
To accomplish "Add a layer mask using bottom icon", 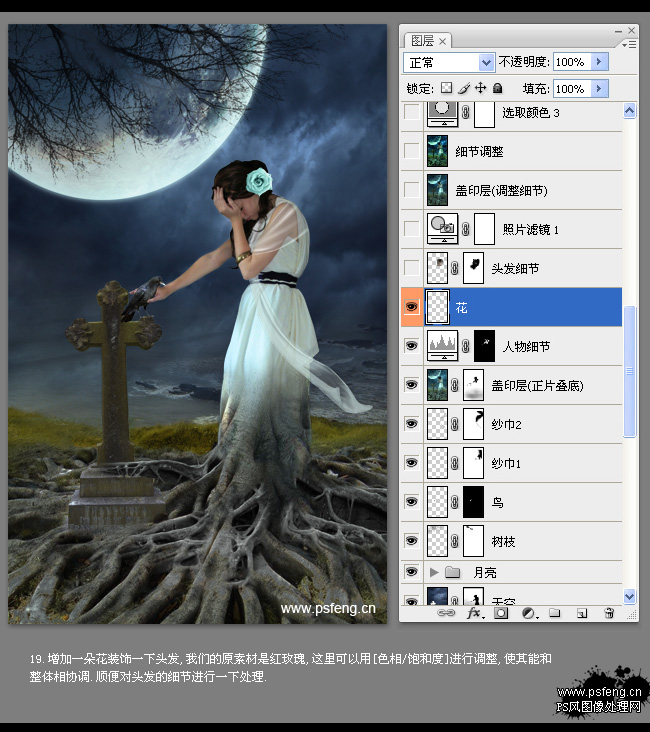I will point(501,613).
